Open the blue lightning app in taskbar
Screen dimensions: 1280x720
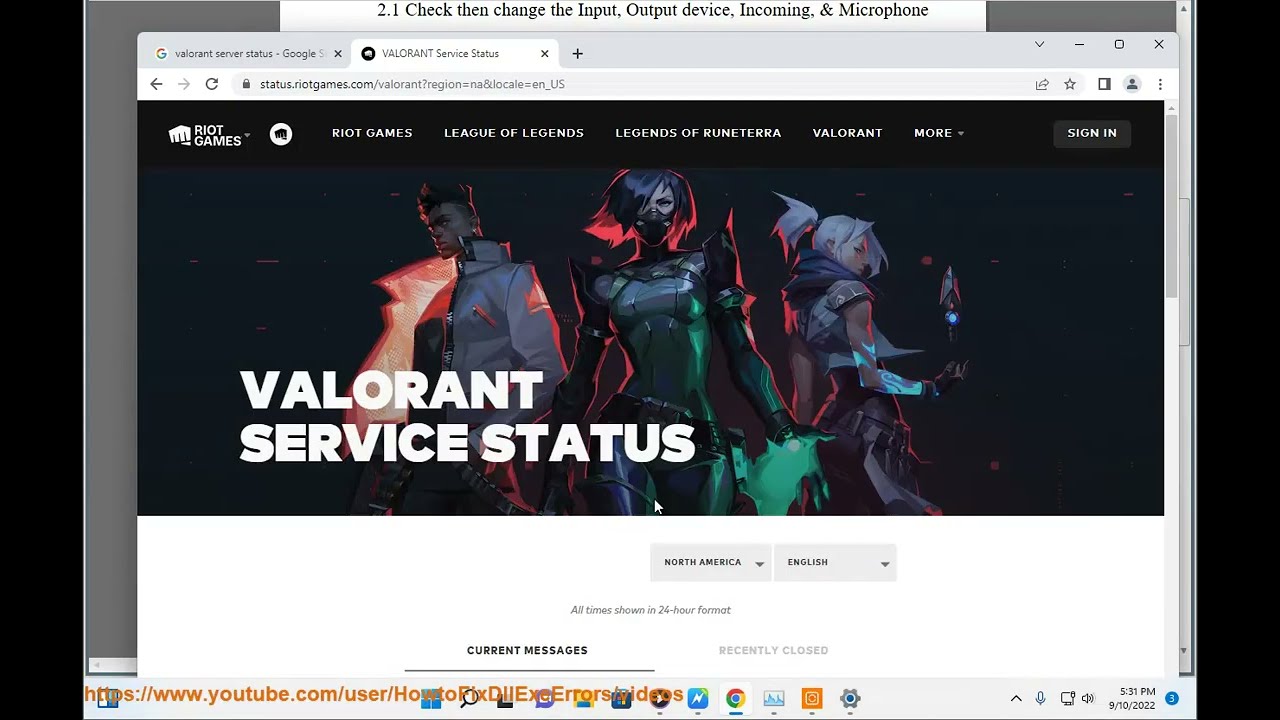point(698,699)
